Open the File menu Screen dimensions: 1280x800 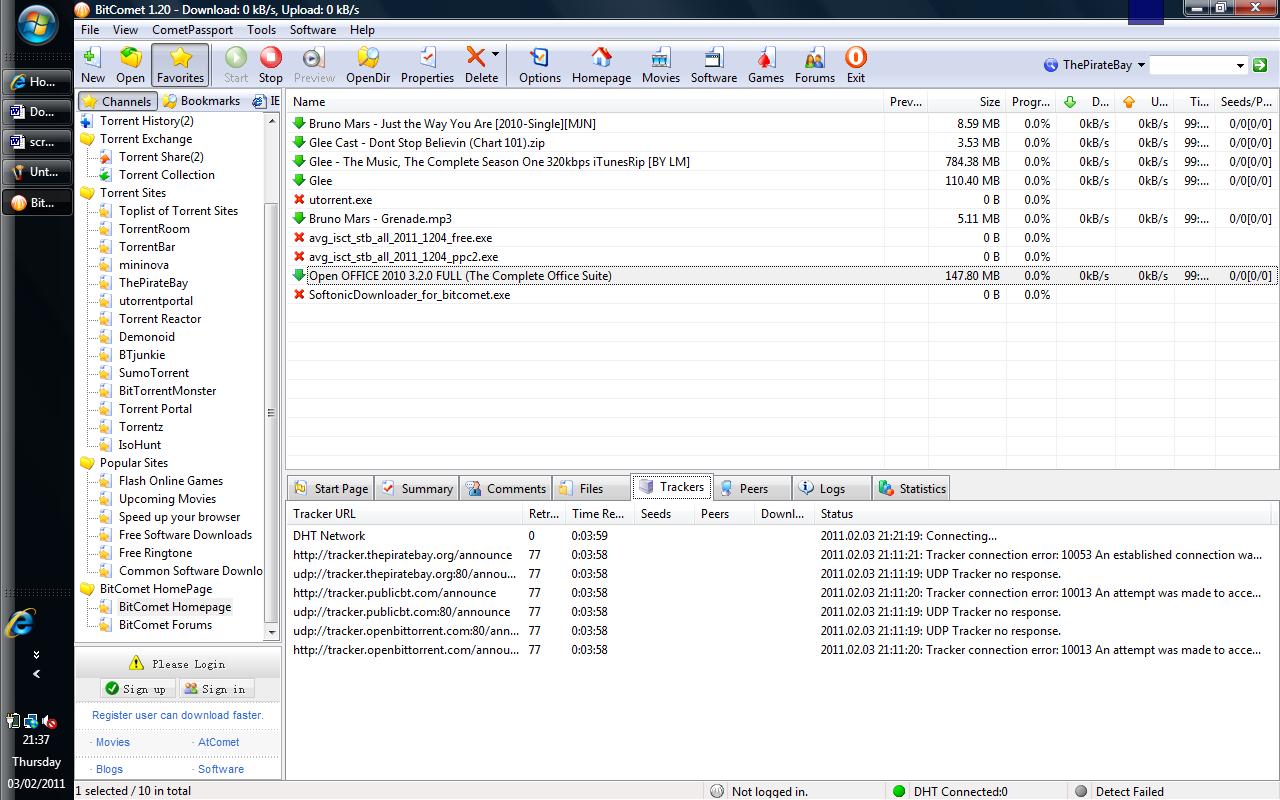91,30
